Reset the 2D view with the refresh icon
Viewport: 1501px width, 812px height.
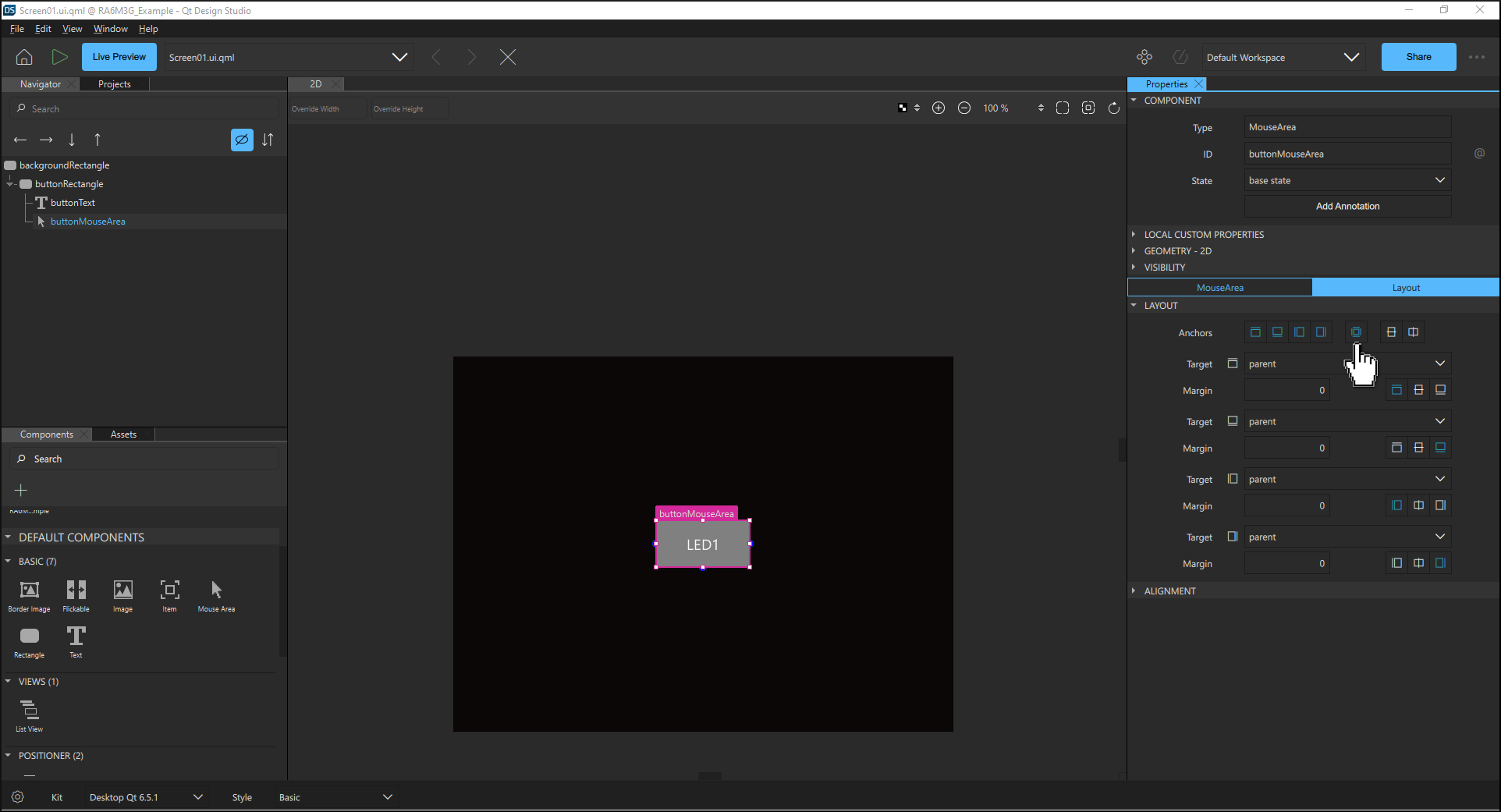coord(1114,108)
